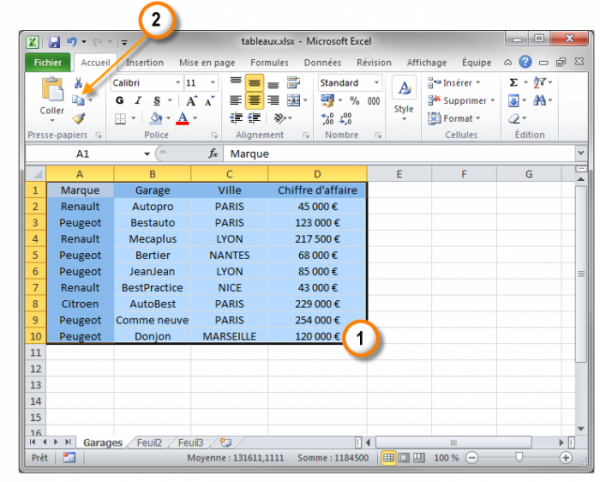Undo the last action
Viewport: 600px width, 482px height.
coord(72,42)
